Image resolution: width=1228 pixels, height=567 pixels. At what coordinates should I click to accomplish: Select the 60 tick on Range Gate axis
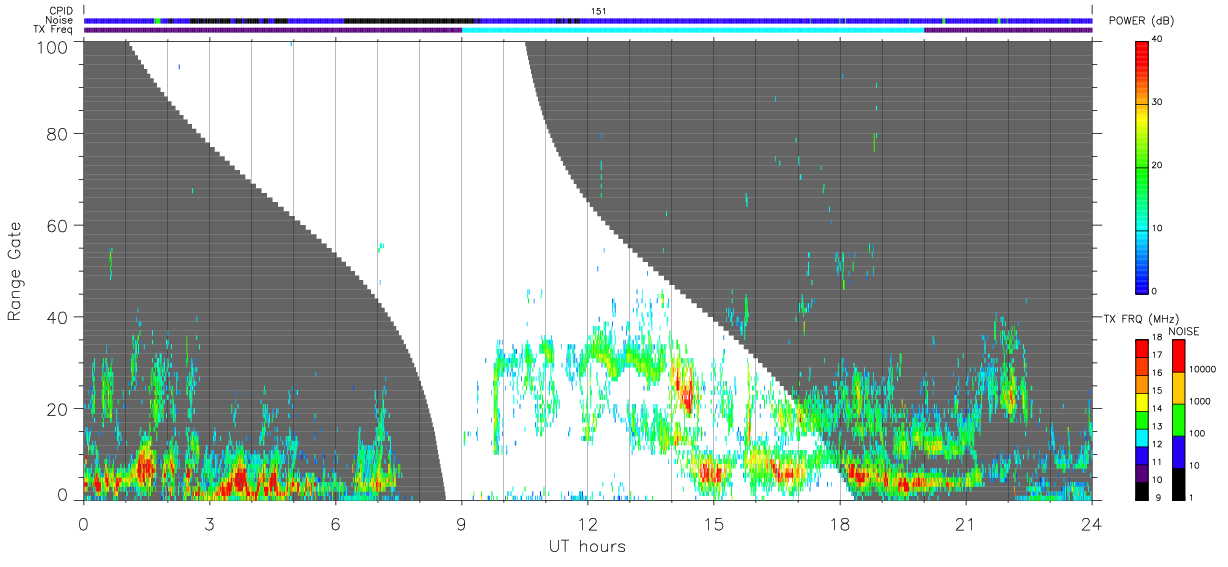59,227
